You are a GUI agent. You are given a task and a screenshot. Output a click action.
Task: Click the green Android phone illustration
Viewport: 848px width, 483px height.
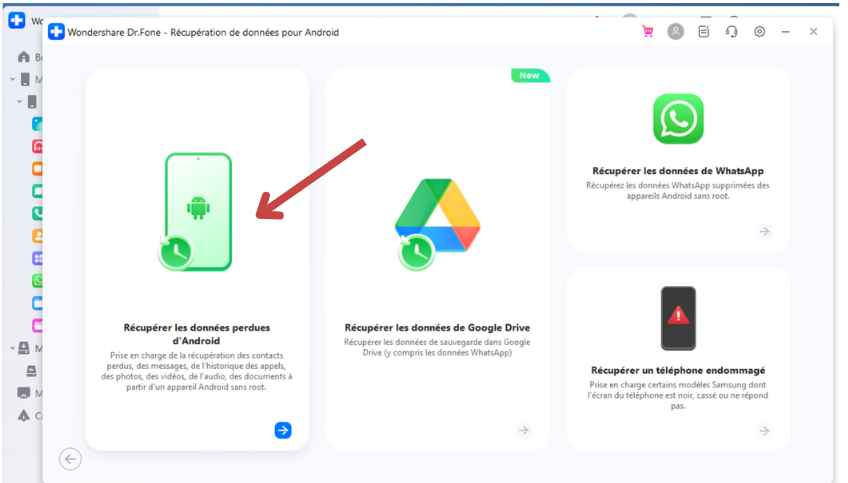(195, 212)
